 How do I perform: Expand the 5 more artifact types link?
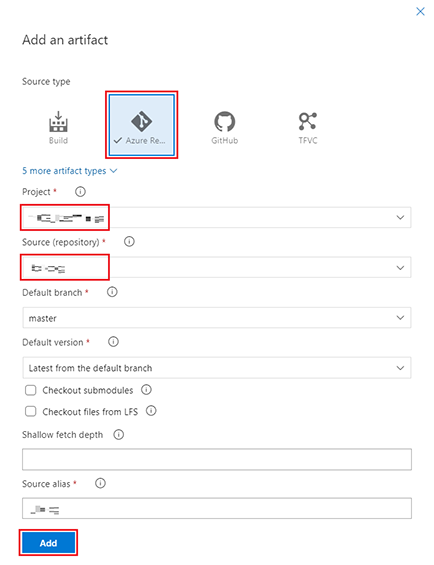pyautogui.click(x=70, y=171)
